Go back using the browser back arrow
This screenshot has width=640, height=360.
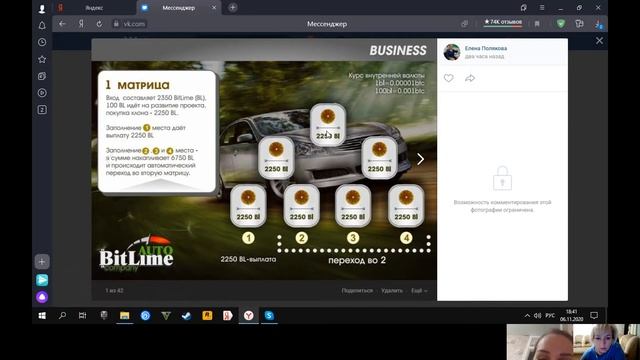(x=62, y=24)
